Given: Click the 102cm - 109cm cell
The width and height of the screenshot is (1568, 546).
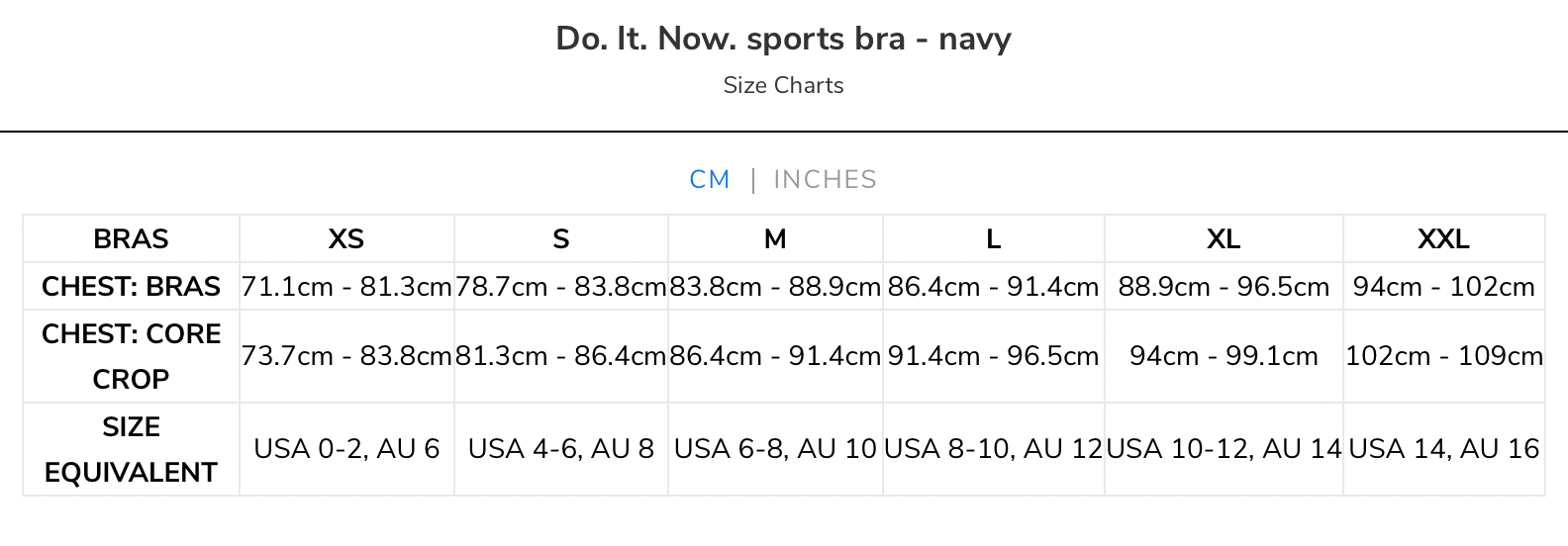Looking at the screenshot, I should click(1444, 356).
